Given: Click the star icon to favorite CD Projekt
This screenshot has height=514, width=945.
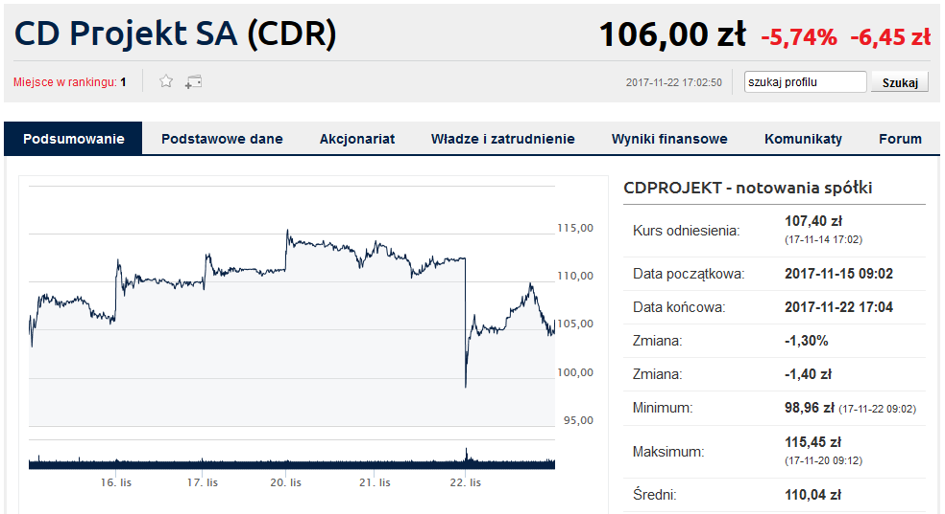Looking at the screenshot, I should coord(166,81).
